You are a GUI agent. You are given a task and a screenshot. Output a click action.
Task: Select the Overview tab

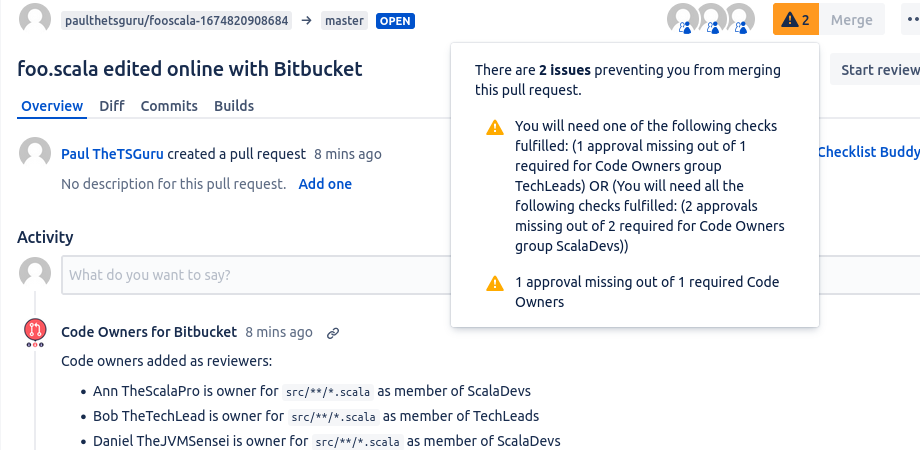pos(52,106)
